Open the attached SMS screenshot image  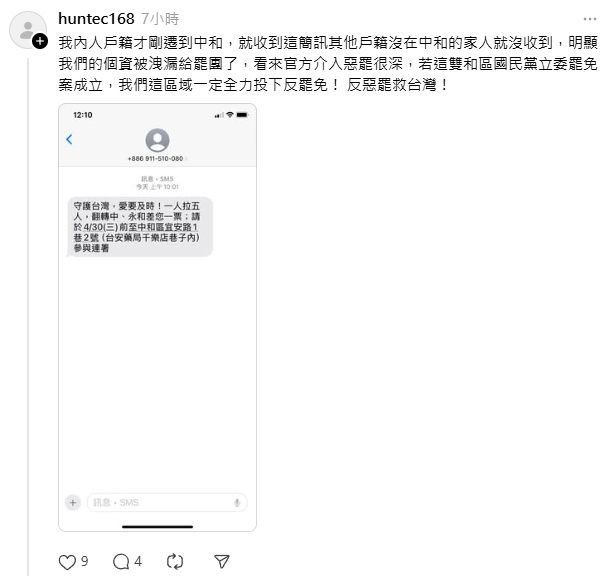click(158, 317)
